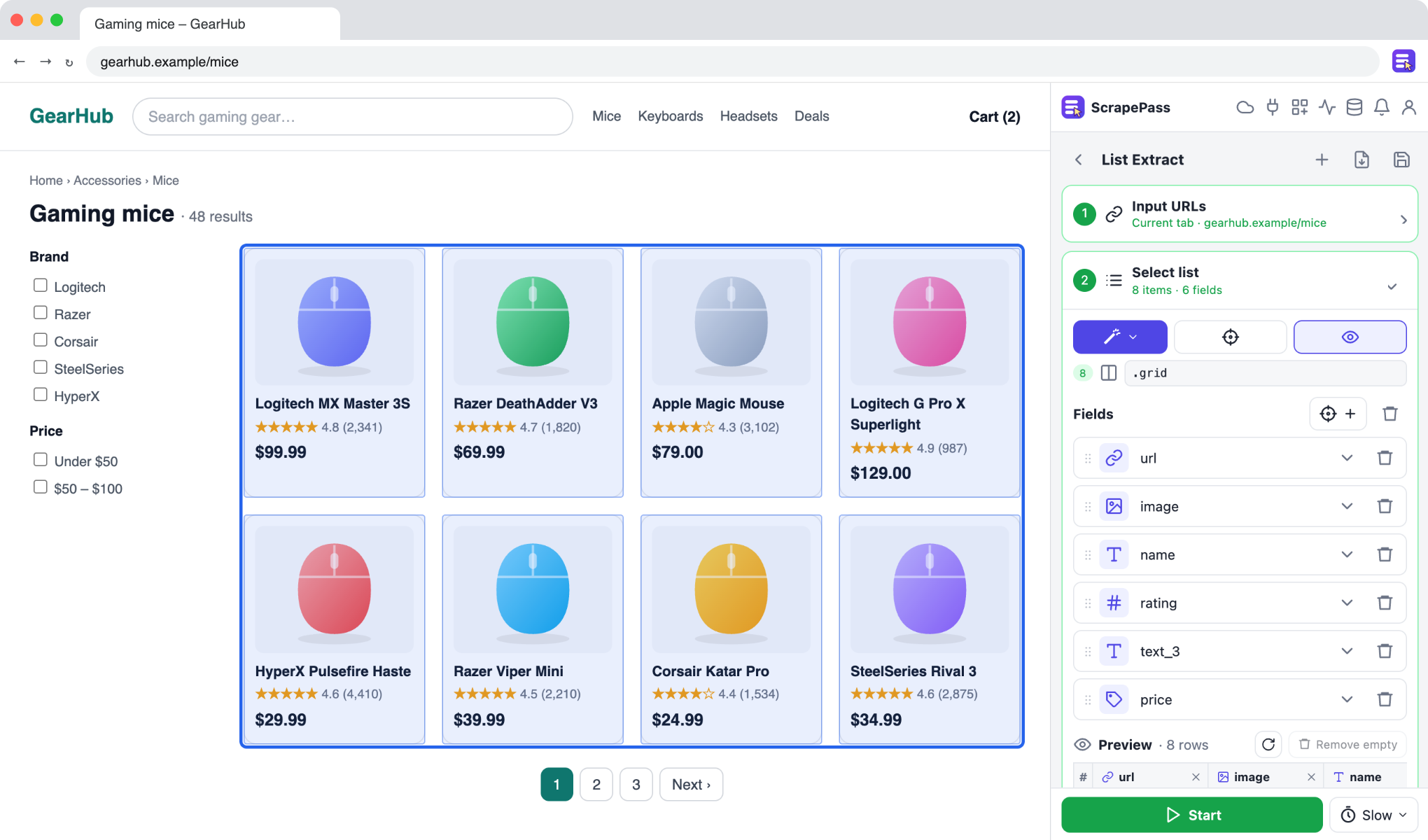Viewport: 1428px width, 840px height.
Task: Select the crosshair target picker button
Action: tap(1230, 337)
